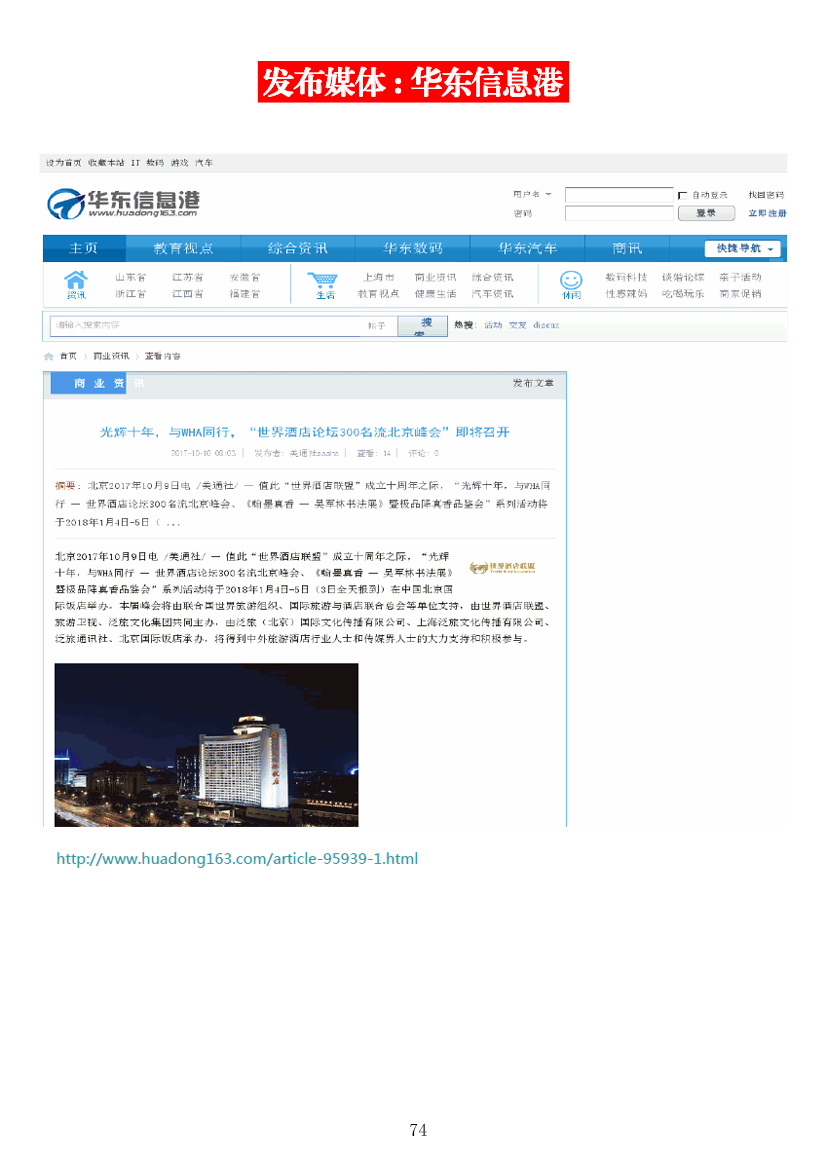Click the hotel night photo in the article

pyautogui.click(x=206, y=745)
